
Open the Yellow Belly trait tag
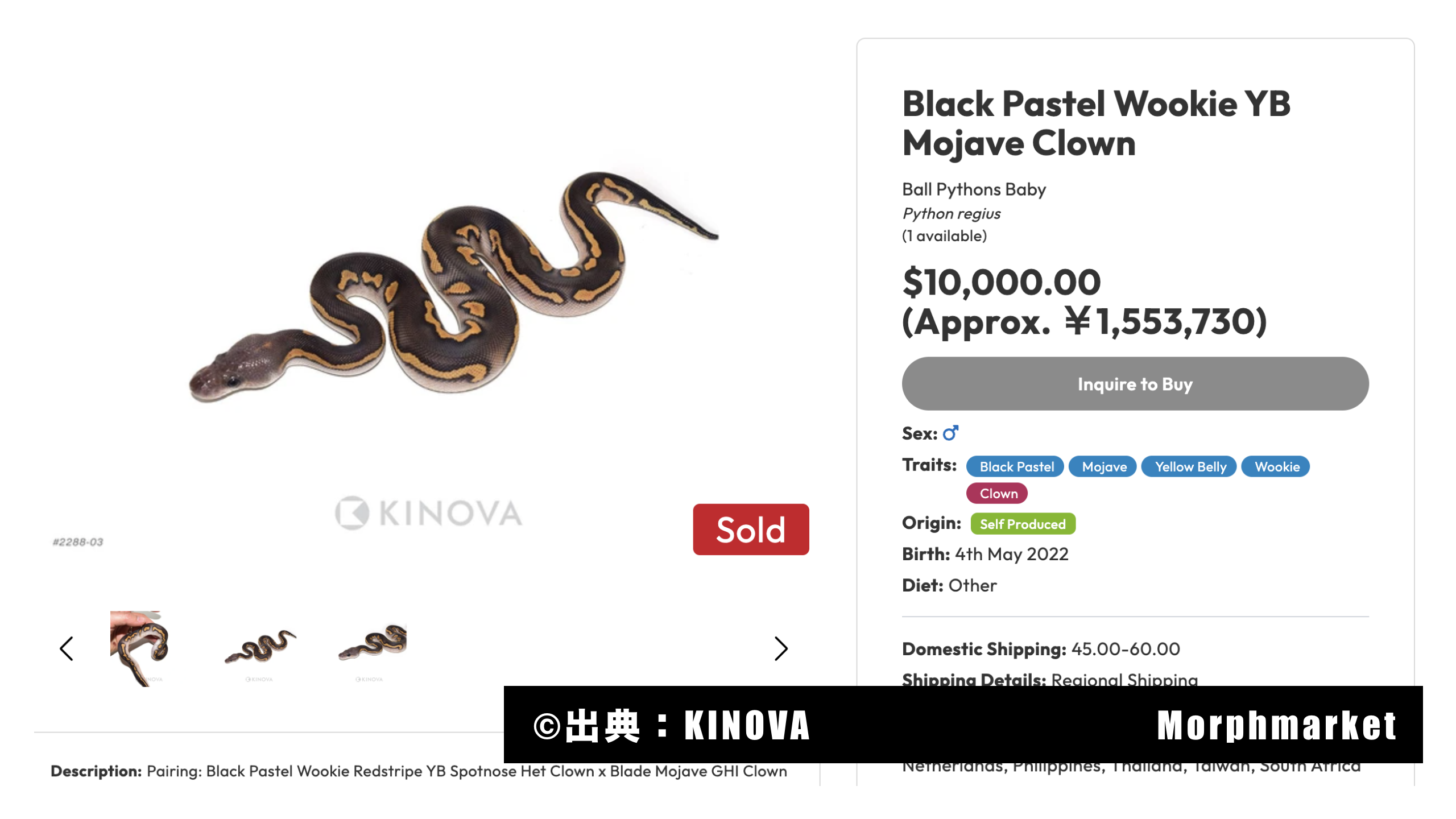pyautogui.click(x=1190, y=466)
